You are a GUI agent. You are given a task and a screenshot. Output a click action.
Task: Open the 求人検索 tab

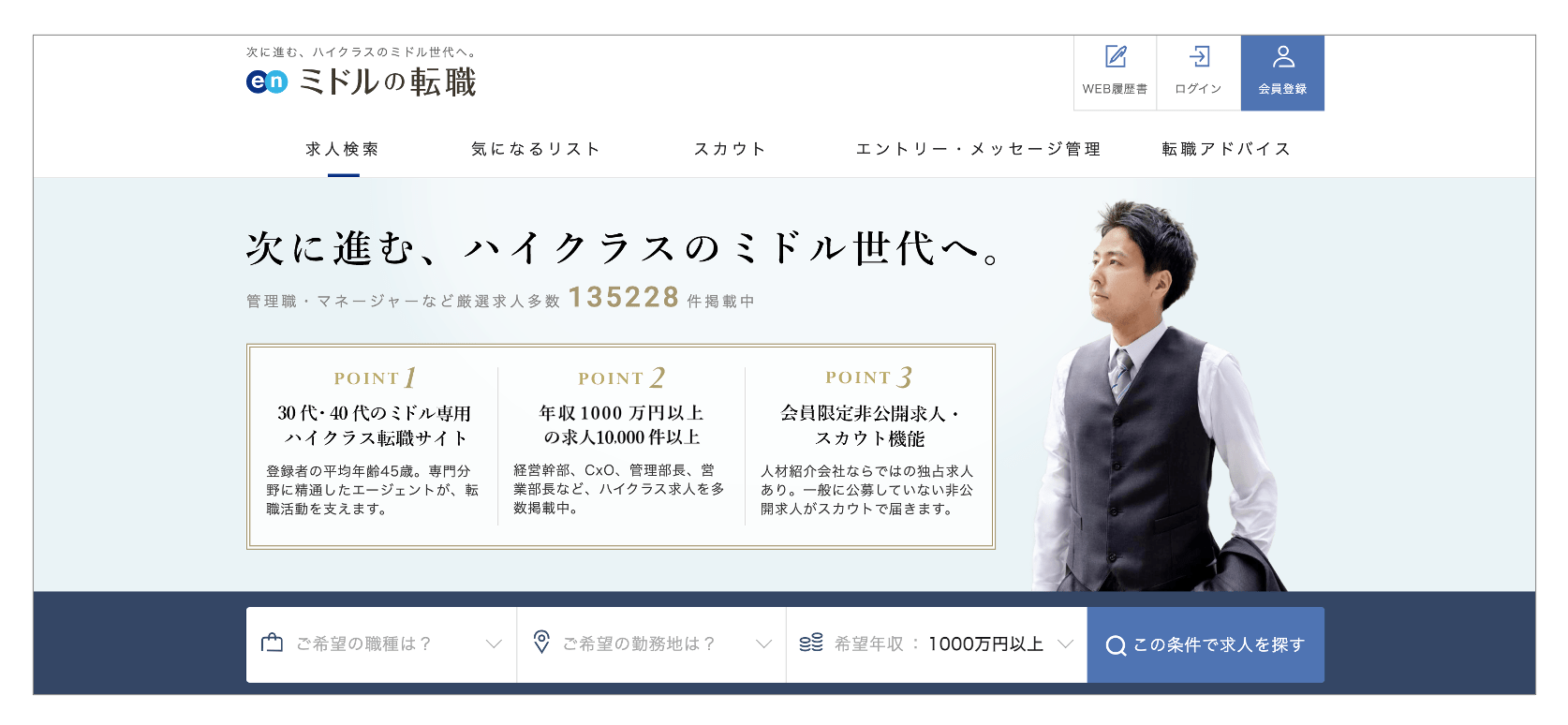click(x=343, y=149)
